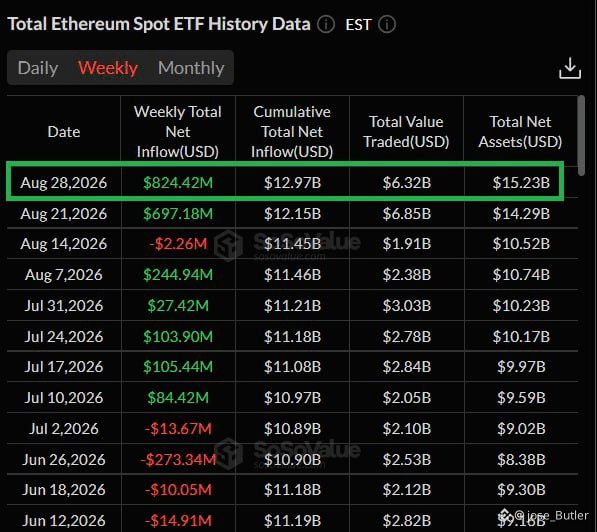Click the $10.74B net assets cell
Screen dimensions: 597x532
click(521, 275)
